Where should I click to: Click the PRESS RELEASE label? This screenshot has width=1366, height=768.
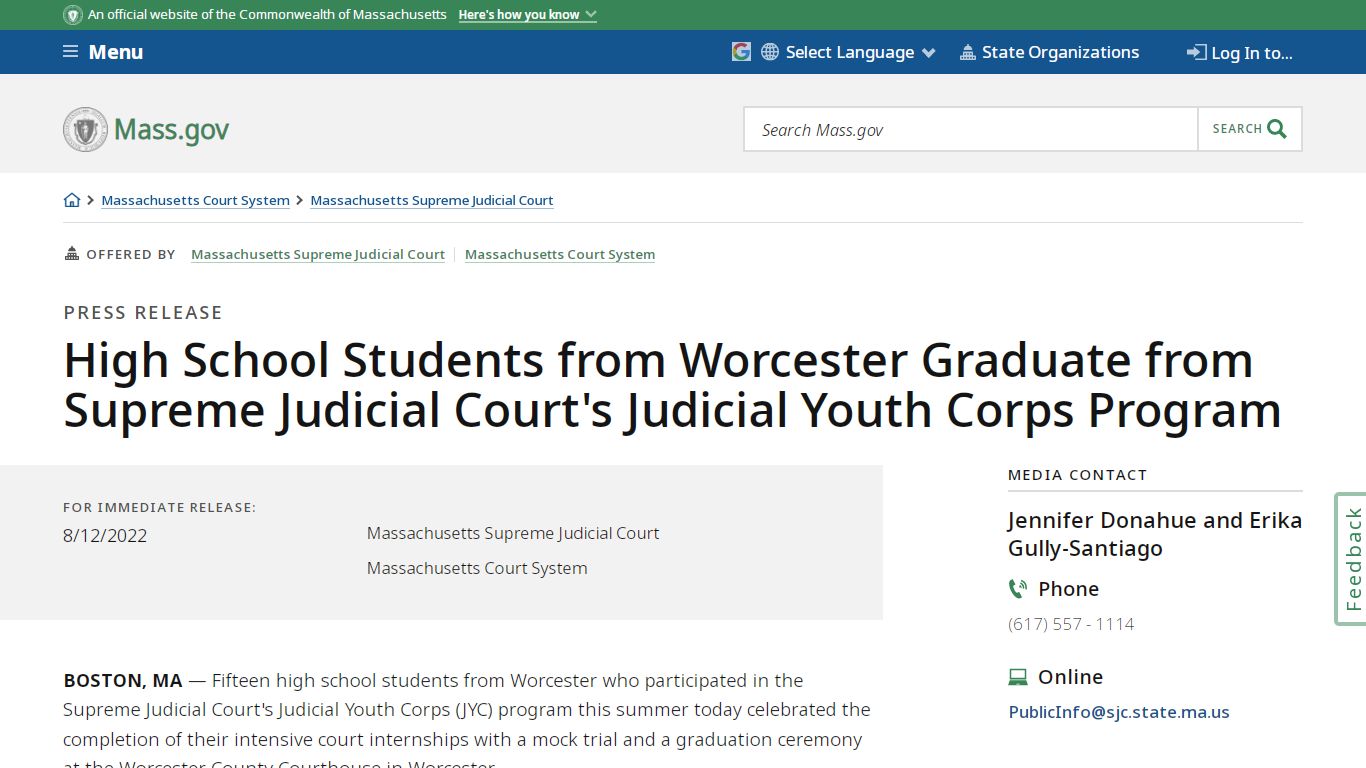(x=143, y=312)
